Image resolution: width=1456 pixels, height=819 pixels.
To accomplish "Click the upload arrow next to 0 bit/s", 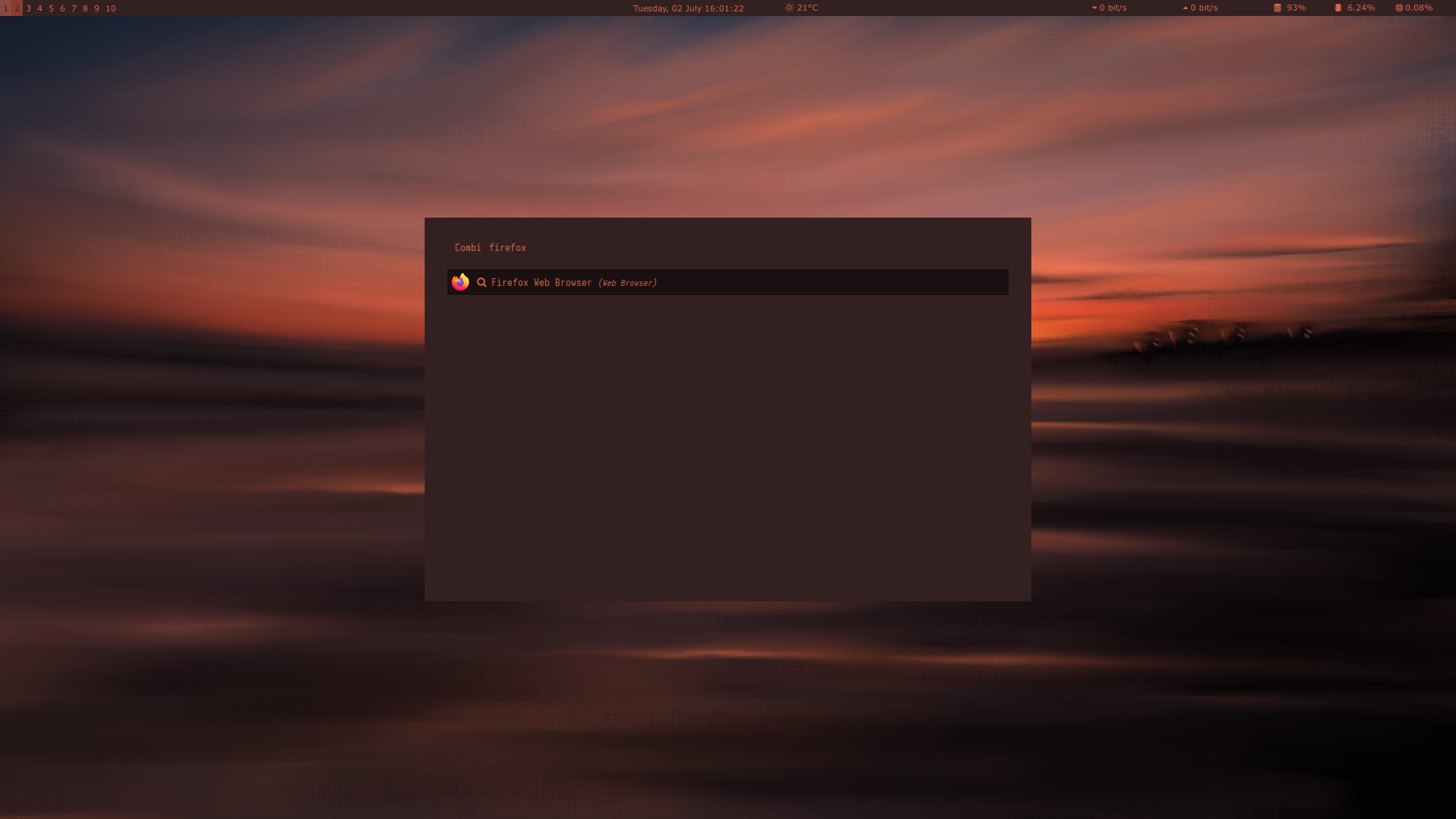I will [x=1185, y=8].
